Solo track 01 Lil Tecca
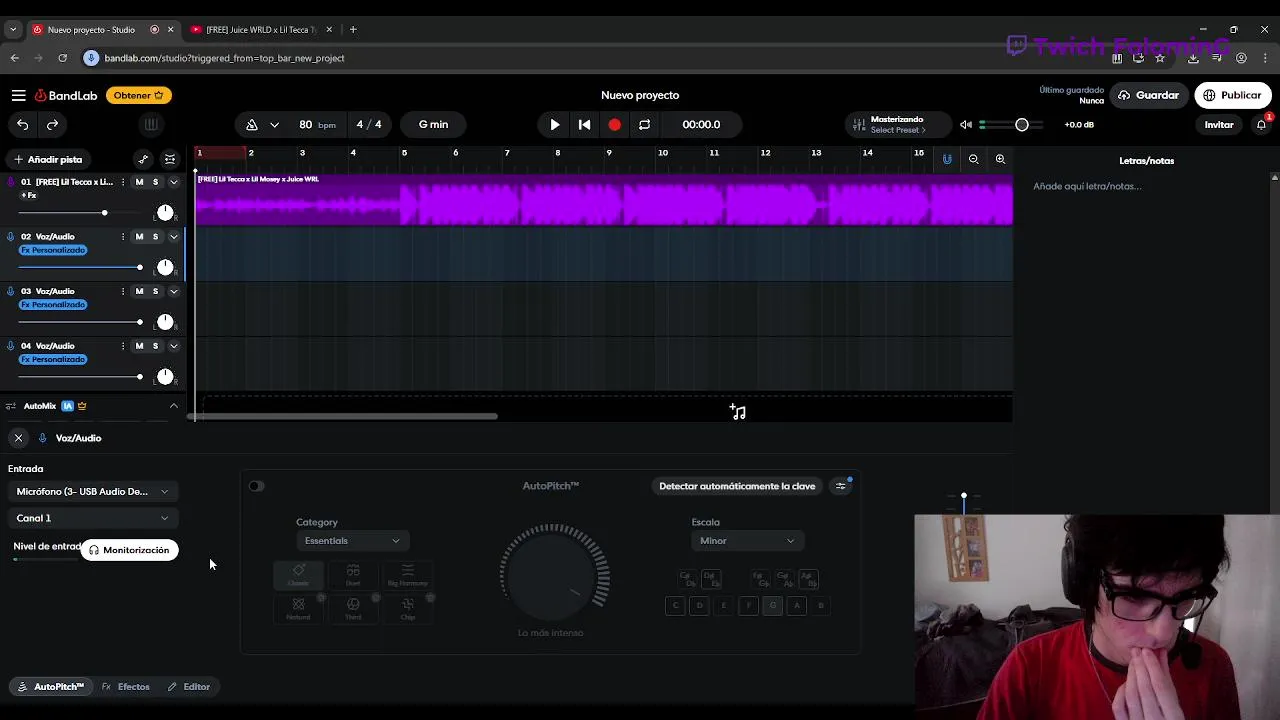 pyautogui.click(x=155, y=182)
